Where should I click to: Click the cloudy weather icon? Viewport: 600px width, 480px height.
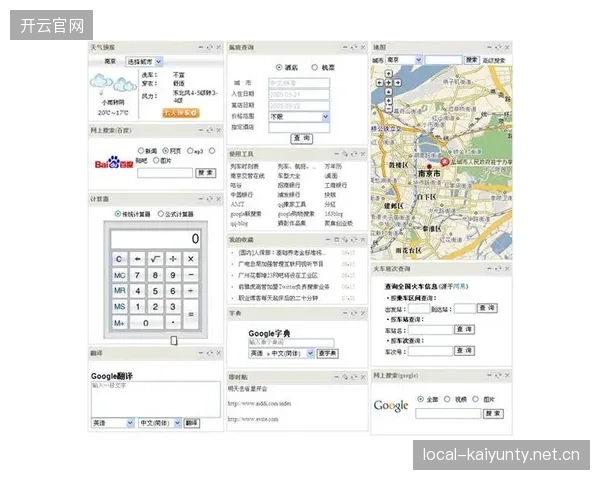pos(113,84)
